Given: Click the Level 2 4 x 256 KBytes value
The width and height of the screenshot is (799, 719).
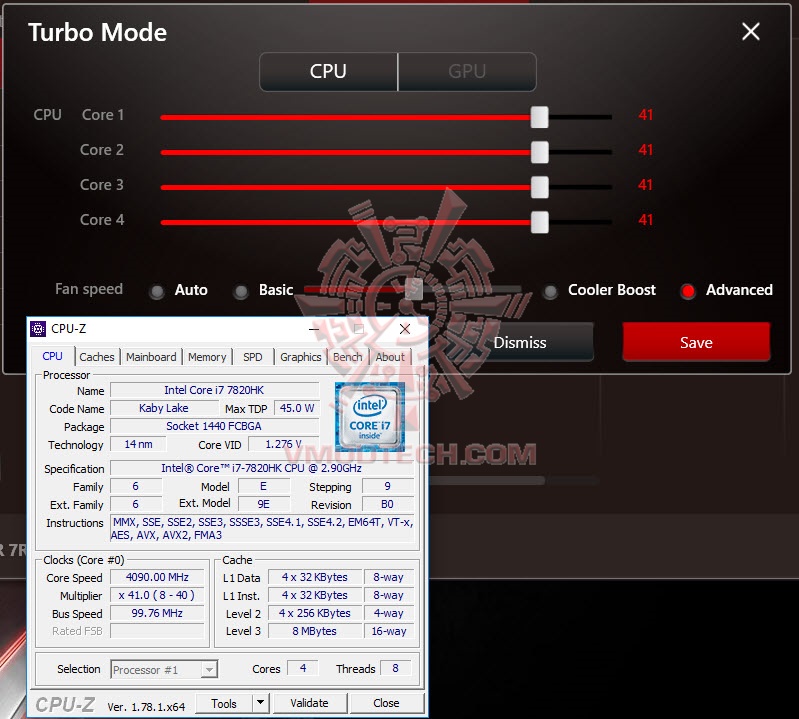Looking at the screenshot, I should (x=315, y=613).
